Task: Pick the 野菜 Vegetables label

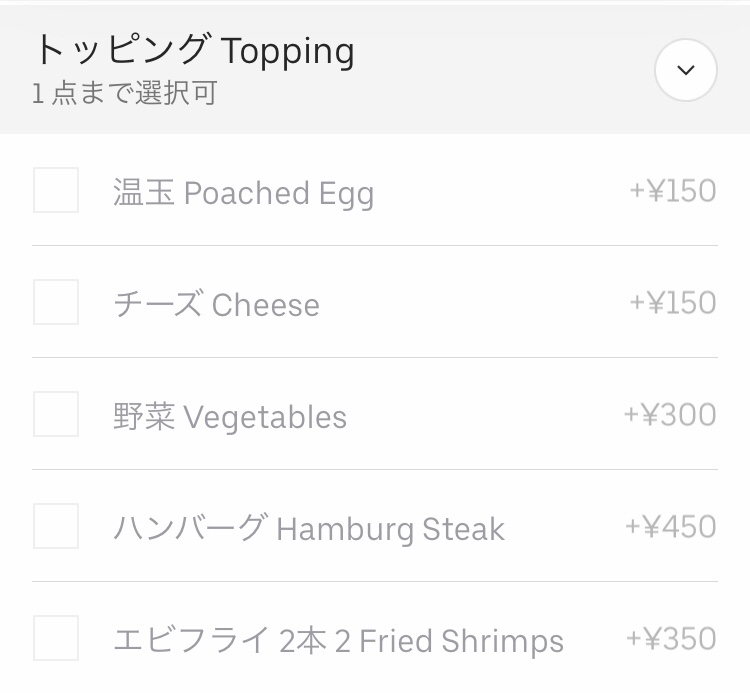Action: click(x=230, y=416)
